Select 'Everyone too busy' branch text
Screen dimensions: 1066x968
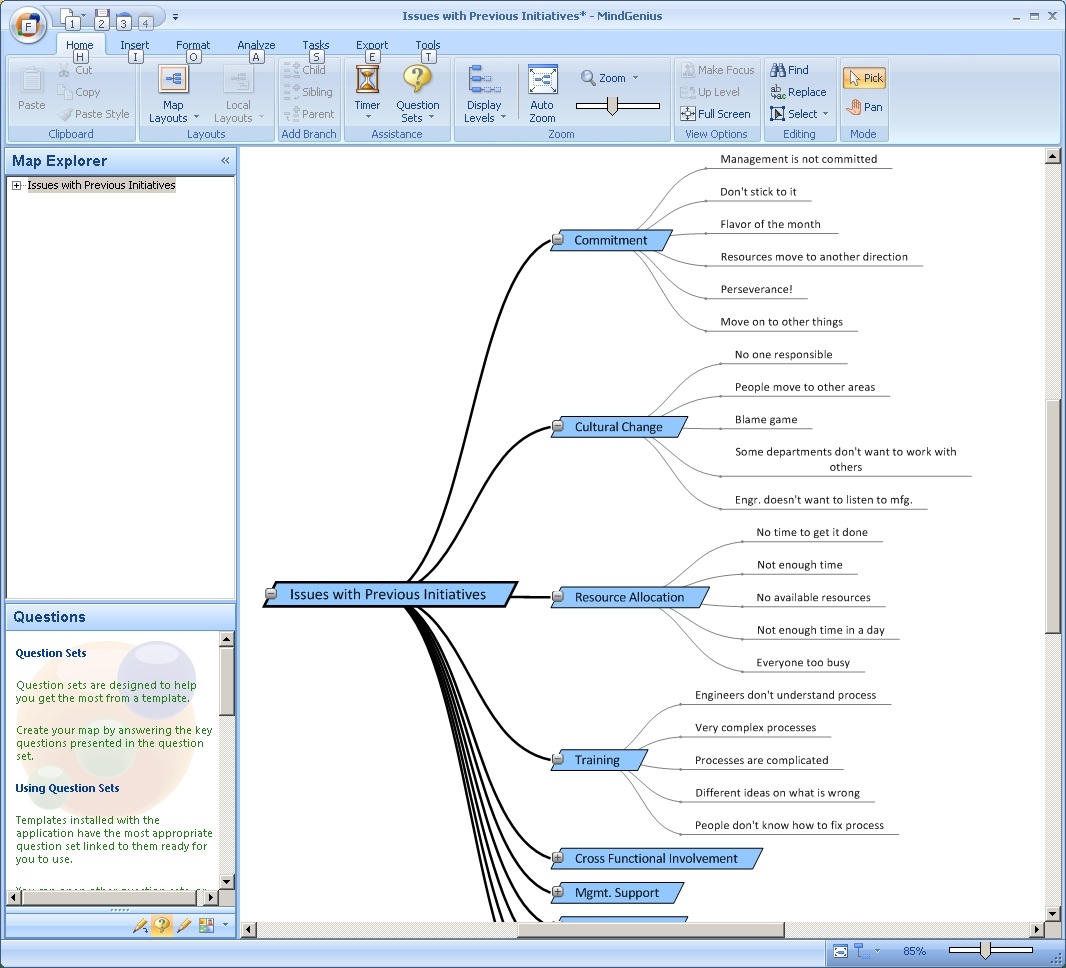pos(803,662)
